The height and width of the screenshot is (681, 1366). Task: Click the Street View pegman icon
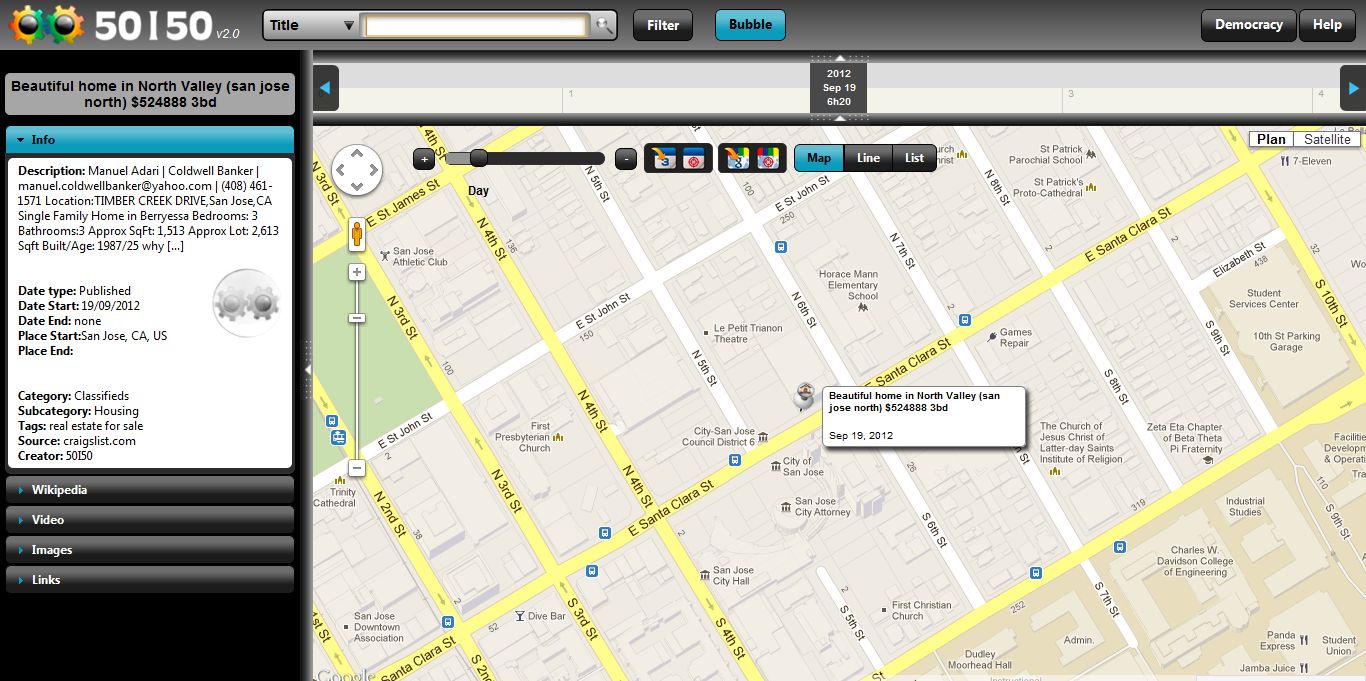click(x=357, y=234)
